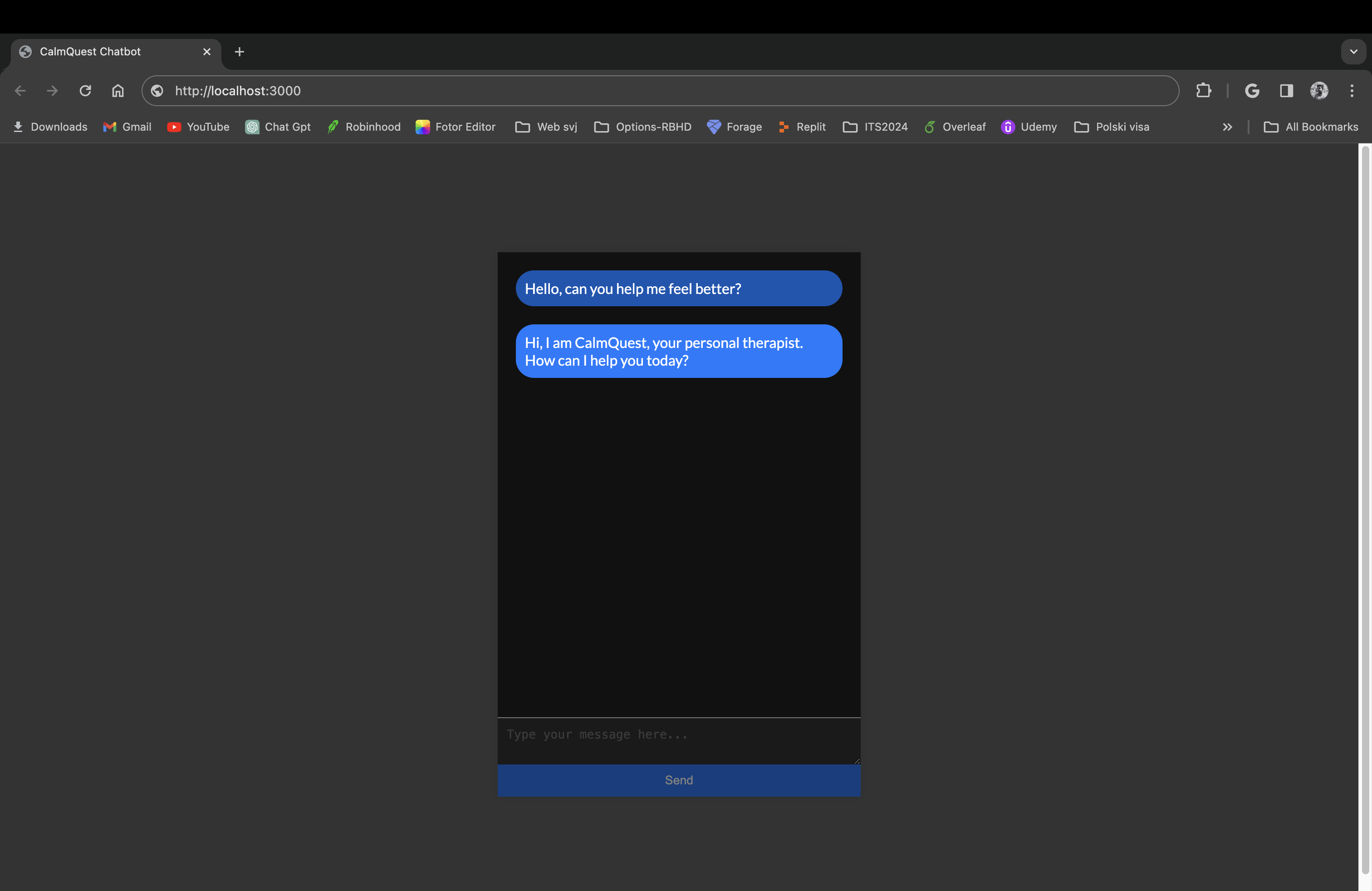Open the tab search dropdown arrow
This screenshot has width=1372, height=891.
1353,51
